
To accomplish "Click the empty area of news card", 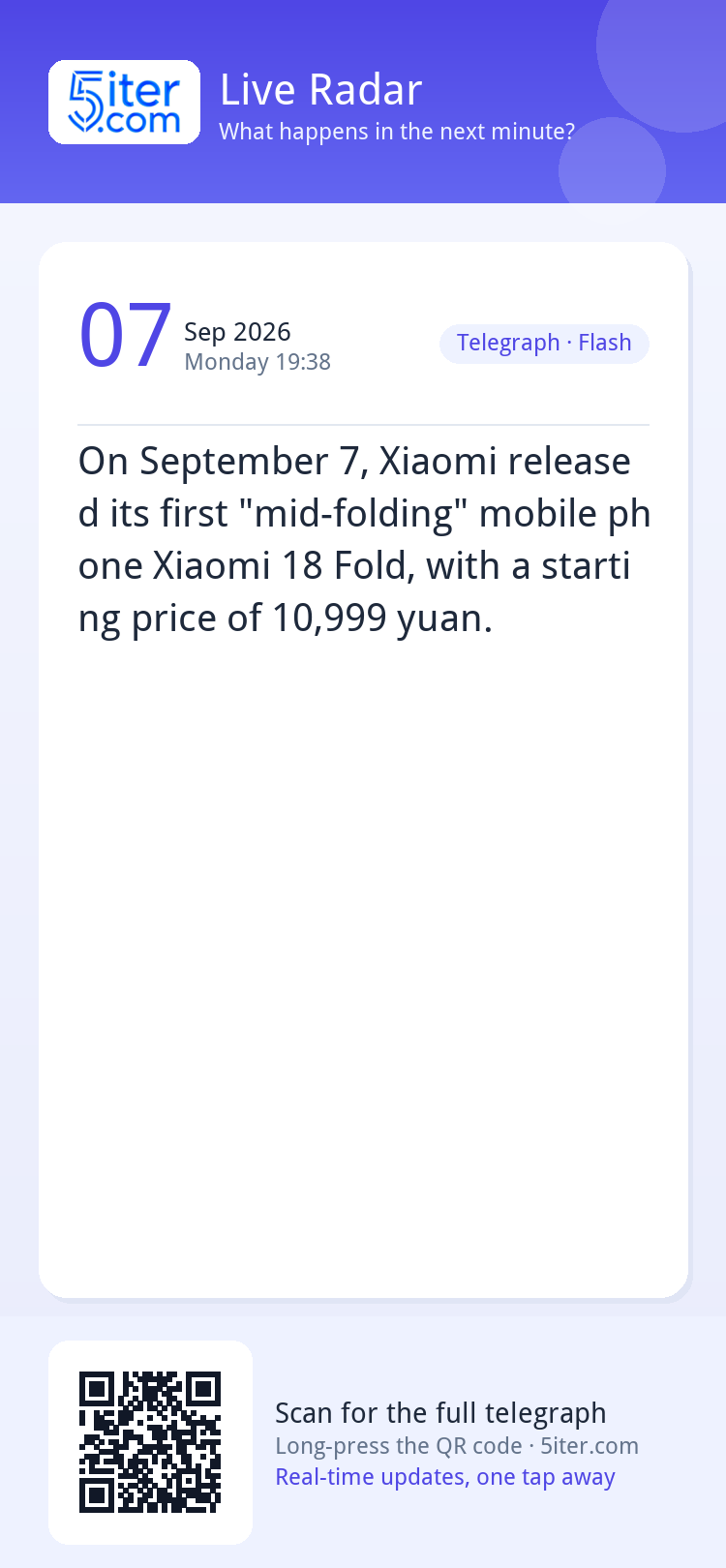I will point(363,968).
